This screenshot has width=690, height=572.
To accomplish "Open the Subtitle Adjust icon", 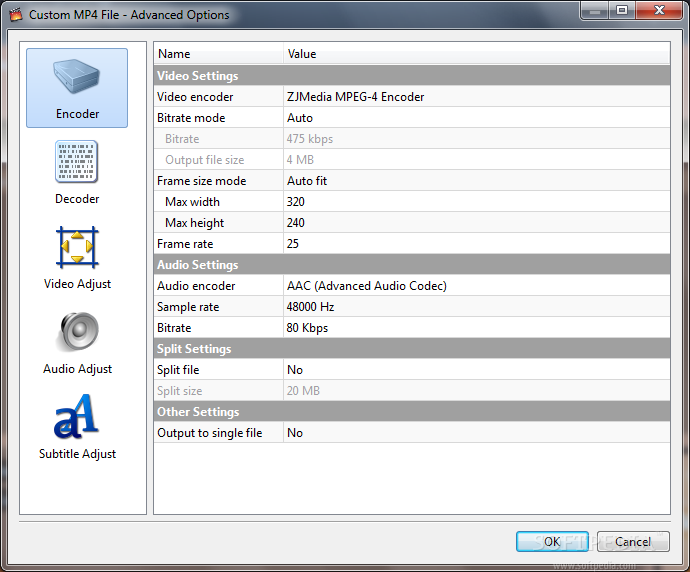I will pyautogui.click(x=76, y=417).
